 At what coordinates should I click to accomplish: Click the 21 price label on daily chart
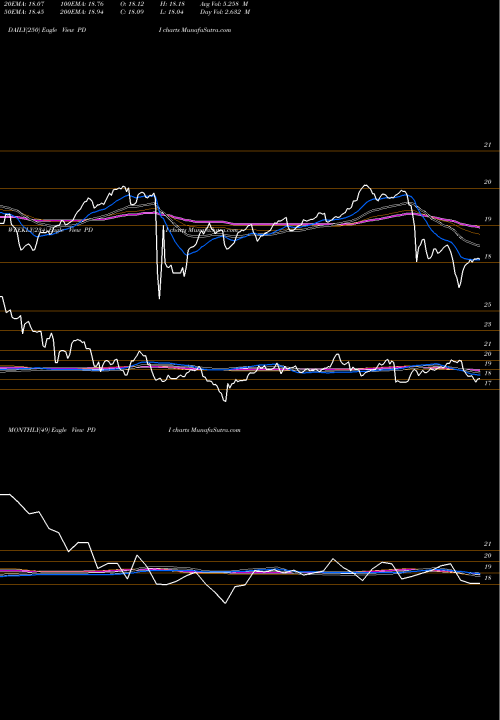click(x=488, y=145)
